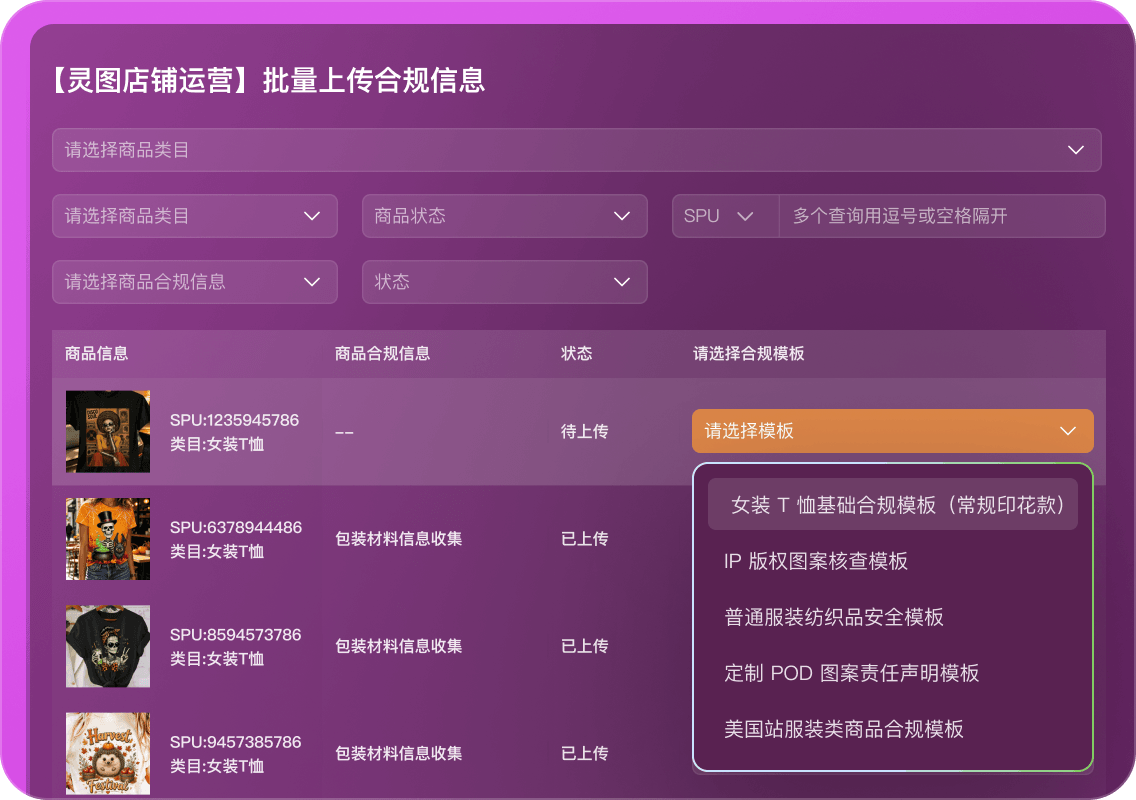This screenshot has width=1136, height=800.
Task: Expand the 状态 filter dropdown
Action: (x=504, y=282)
